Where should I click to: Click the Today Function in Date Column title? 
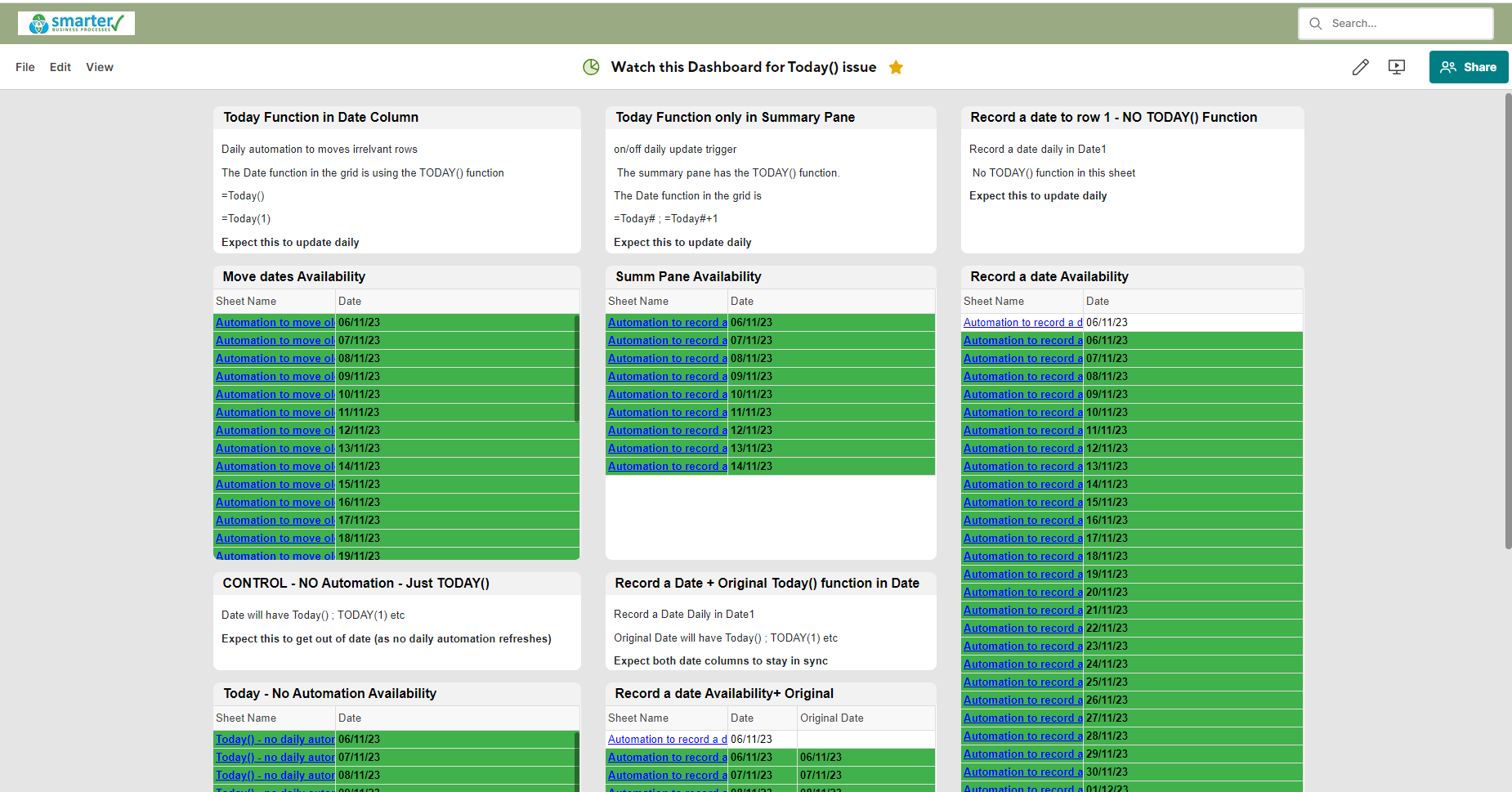321,118
